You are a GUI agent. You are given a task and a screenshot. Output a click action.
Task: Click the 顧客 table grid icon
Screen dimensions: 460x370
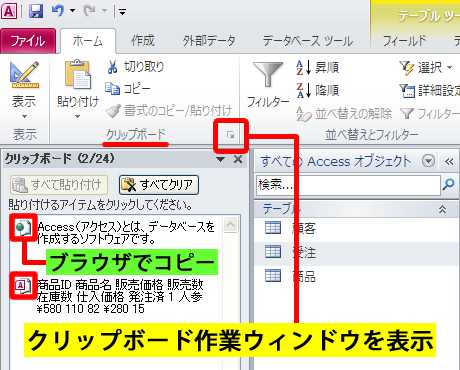[x=273, y=228]
